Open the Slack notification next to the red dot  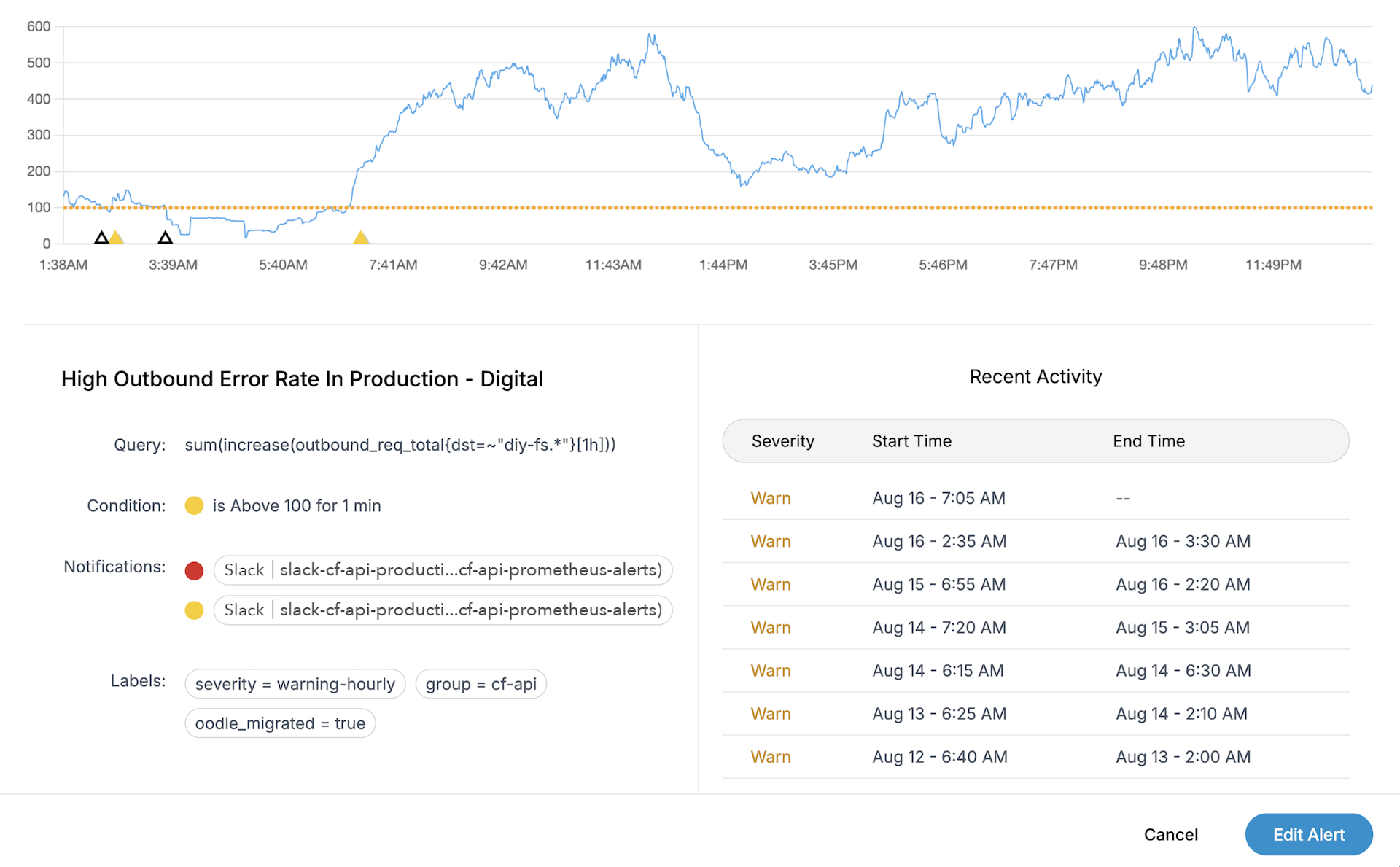click(443, 570)
